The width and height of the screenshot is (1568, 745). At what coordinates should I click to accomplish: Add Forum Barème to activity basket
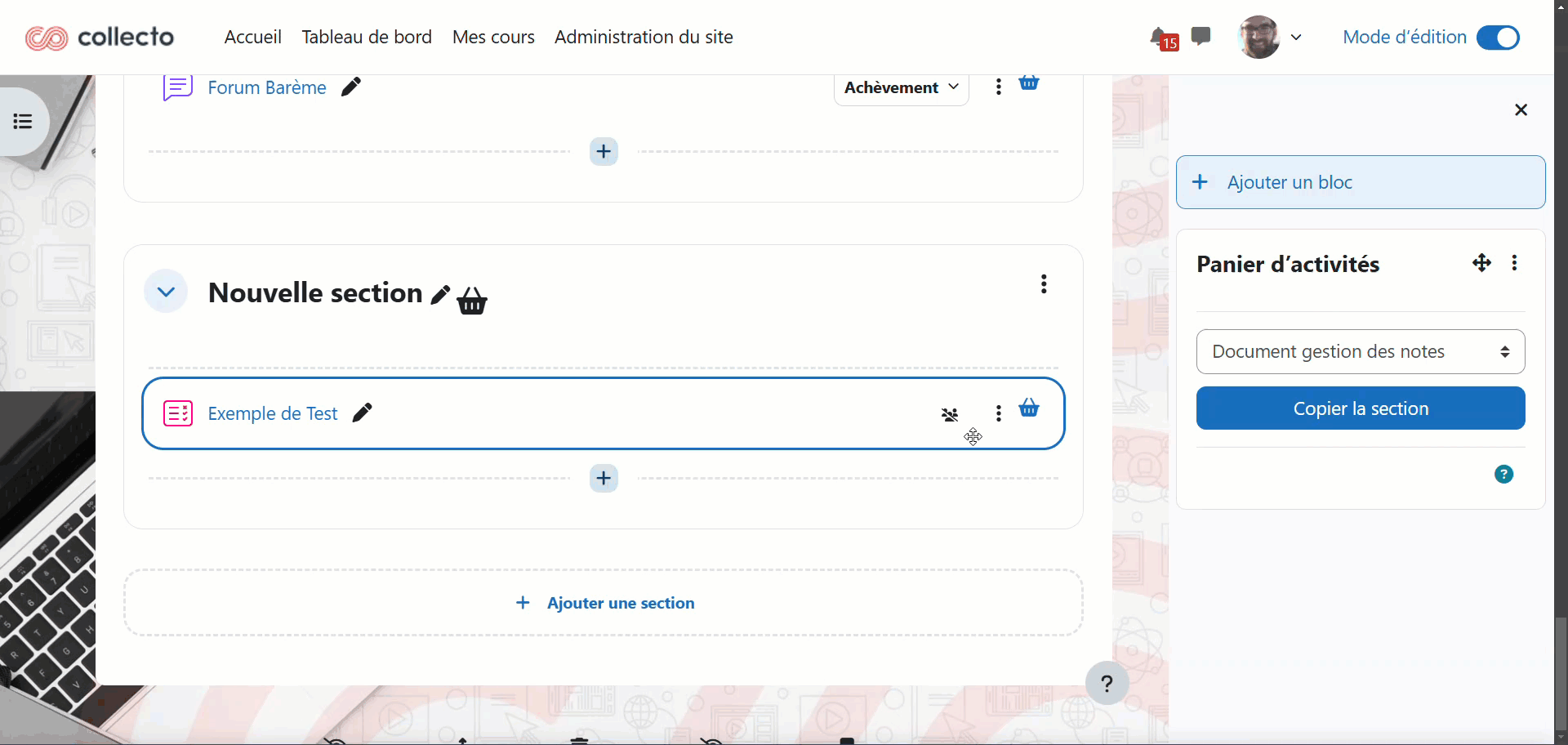click(x=1029, y=83)
